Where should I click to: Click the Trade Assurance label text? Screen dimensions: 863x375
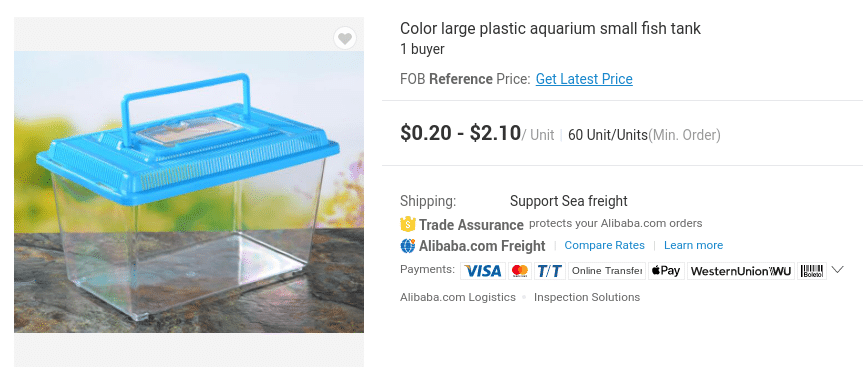[x=471, y=225]
